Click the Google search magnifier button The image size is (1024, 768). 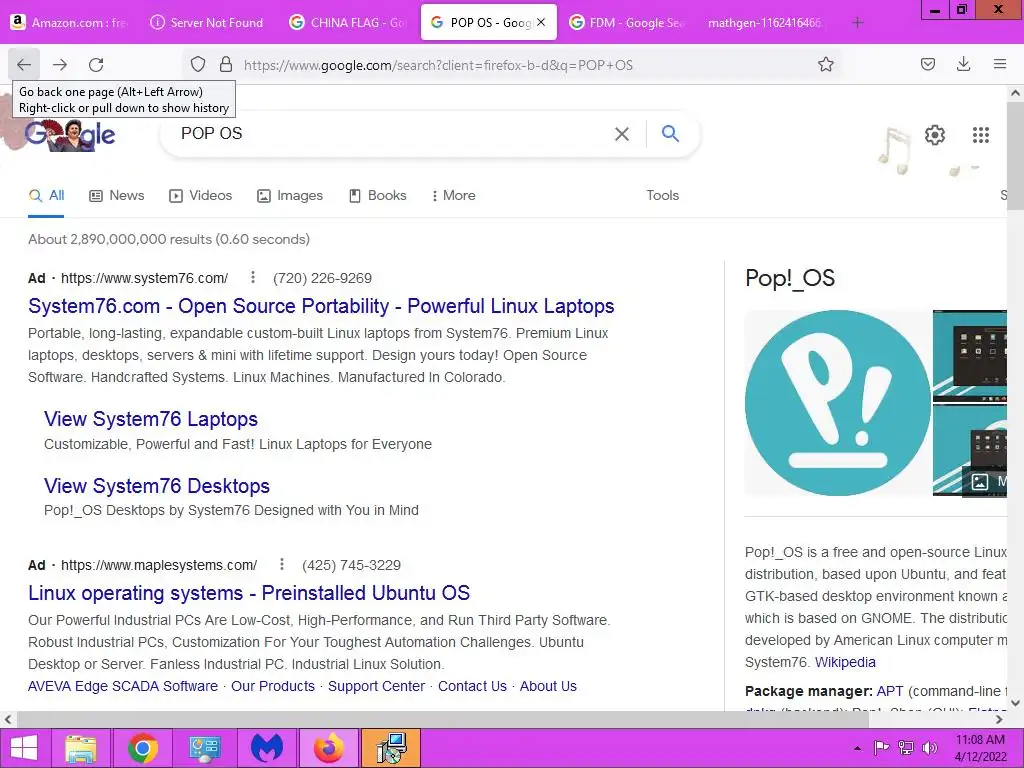670,134
